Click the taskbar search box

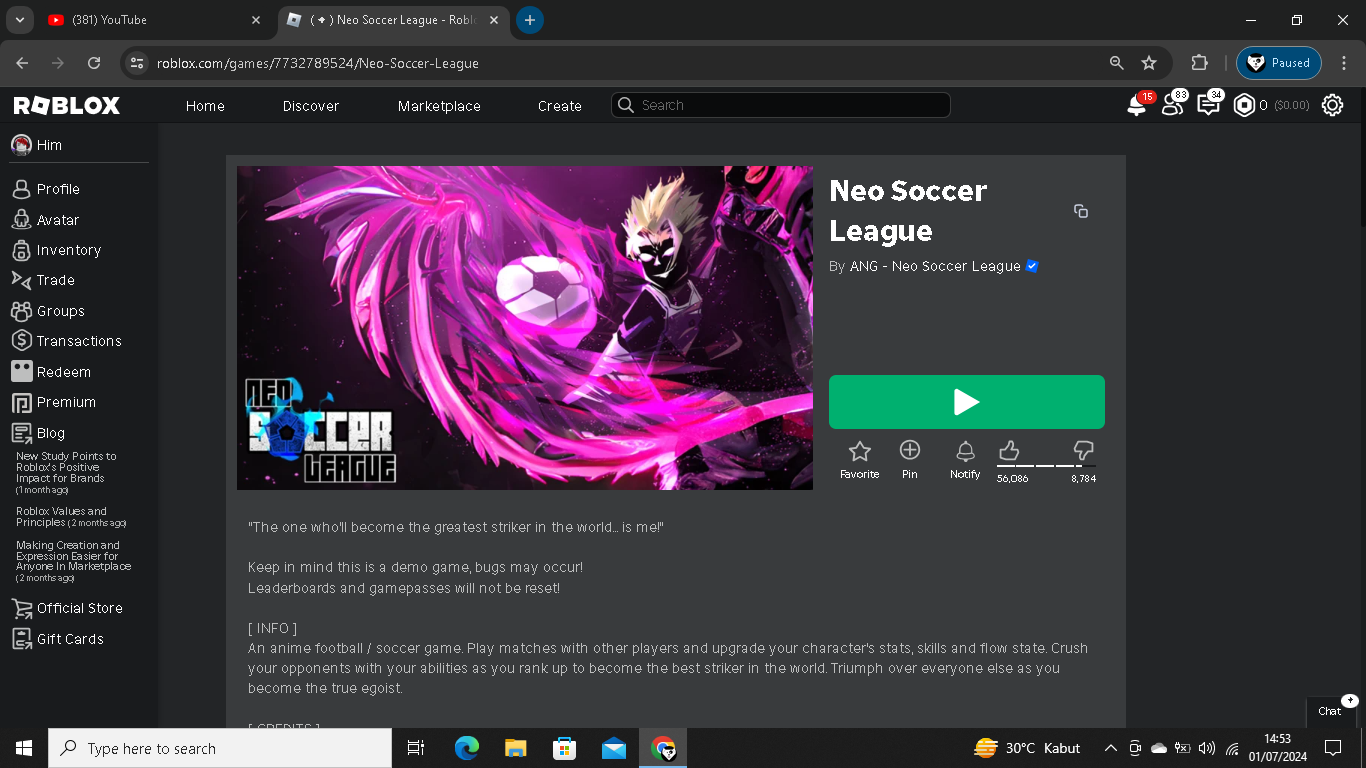[220, 748]
